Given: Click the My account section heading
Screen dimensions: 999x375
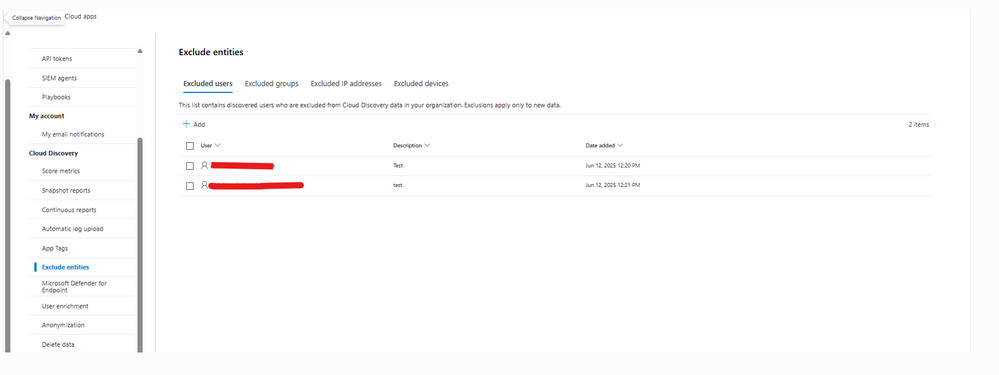Looking at the screenshot, I should [47, 116].
